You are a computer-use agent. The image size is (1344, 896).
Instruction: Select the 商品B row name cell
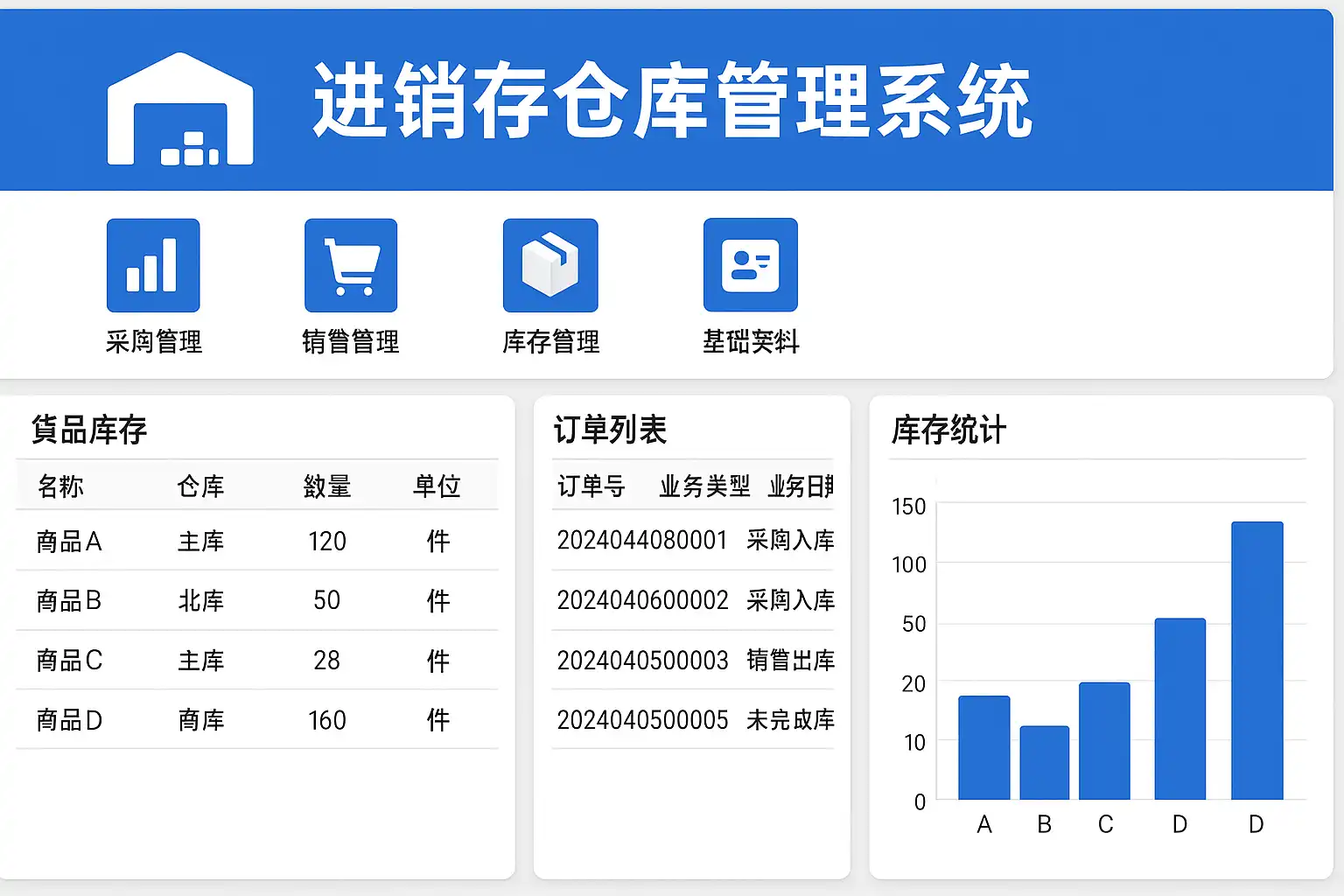click(69, 601)
